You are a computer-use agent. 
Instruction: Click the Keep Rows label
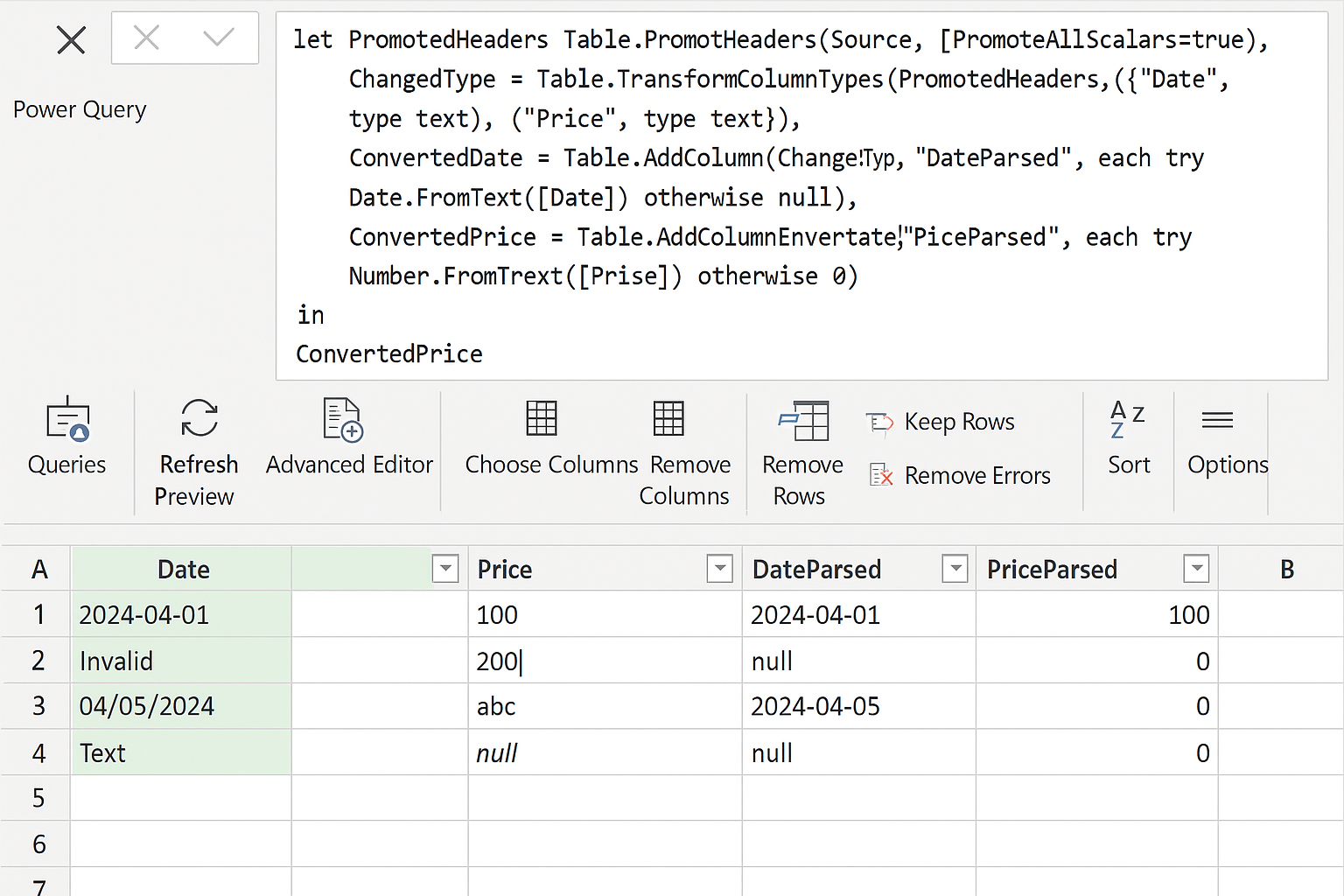pos(959,422)
